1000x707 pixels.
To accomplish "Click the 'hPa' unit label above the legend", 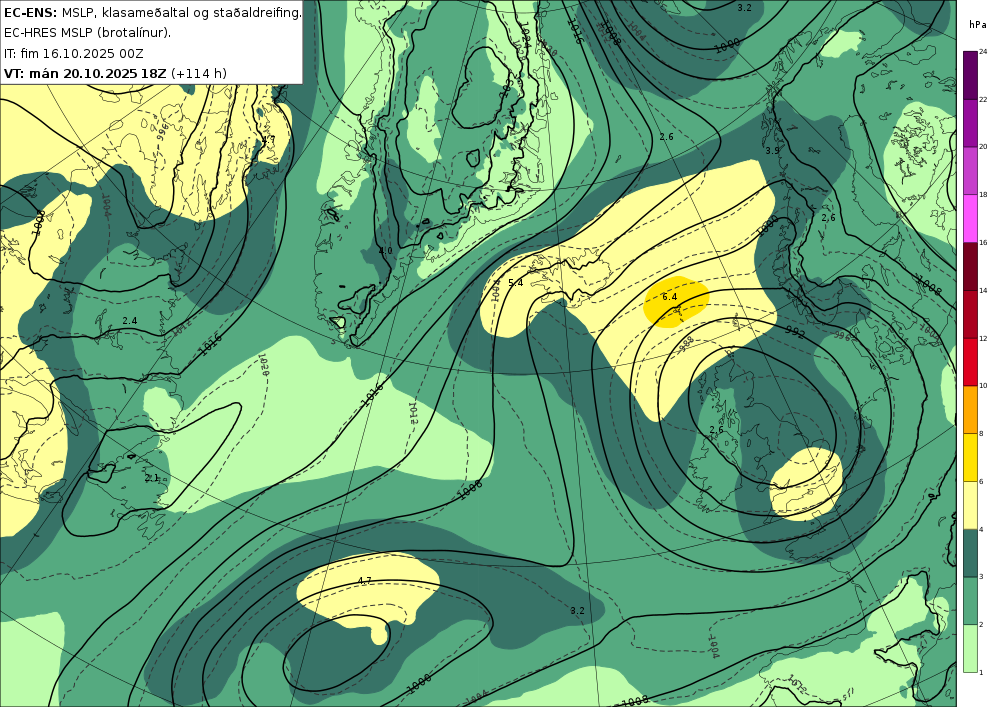I will (977, 25).
